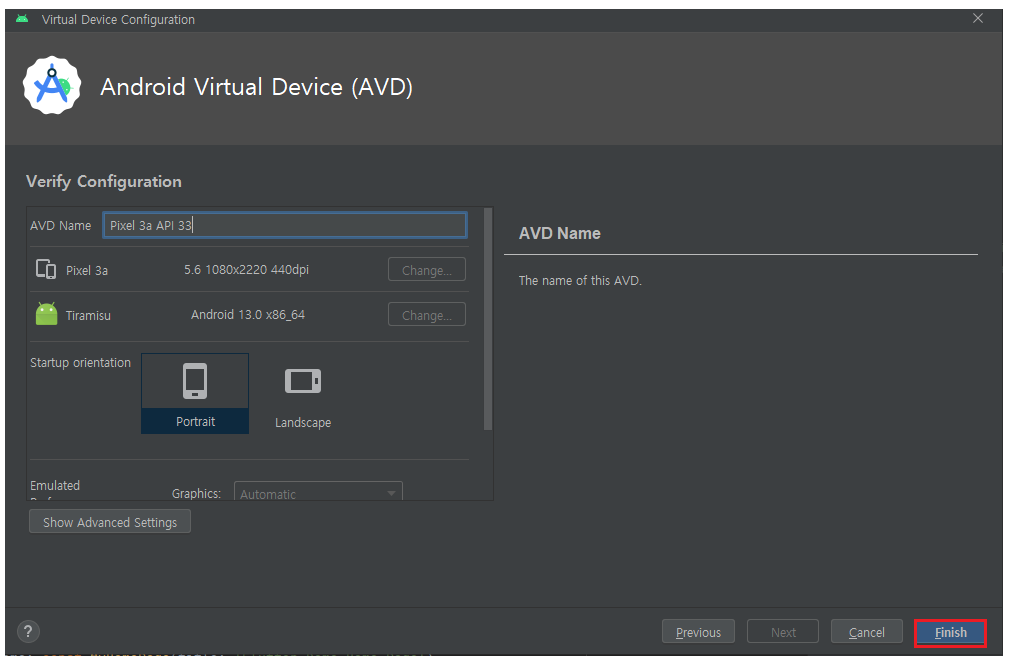Image resolution: width=1012 pixels, height=665 pixels.
Task: Click the 'Pixel 3a' device name
Action: [87, 271]
